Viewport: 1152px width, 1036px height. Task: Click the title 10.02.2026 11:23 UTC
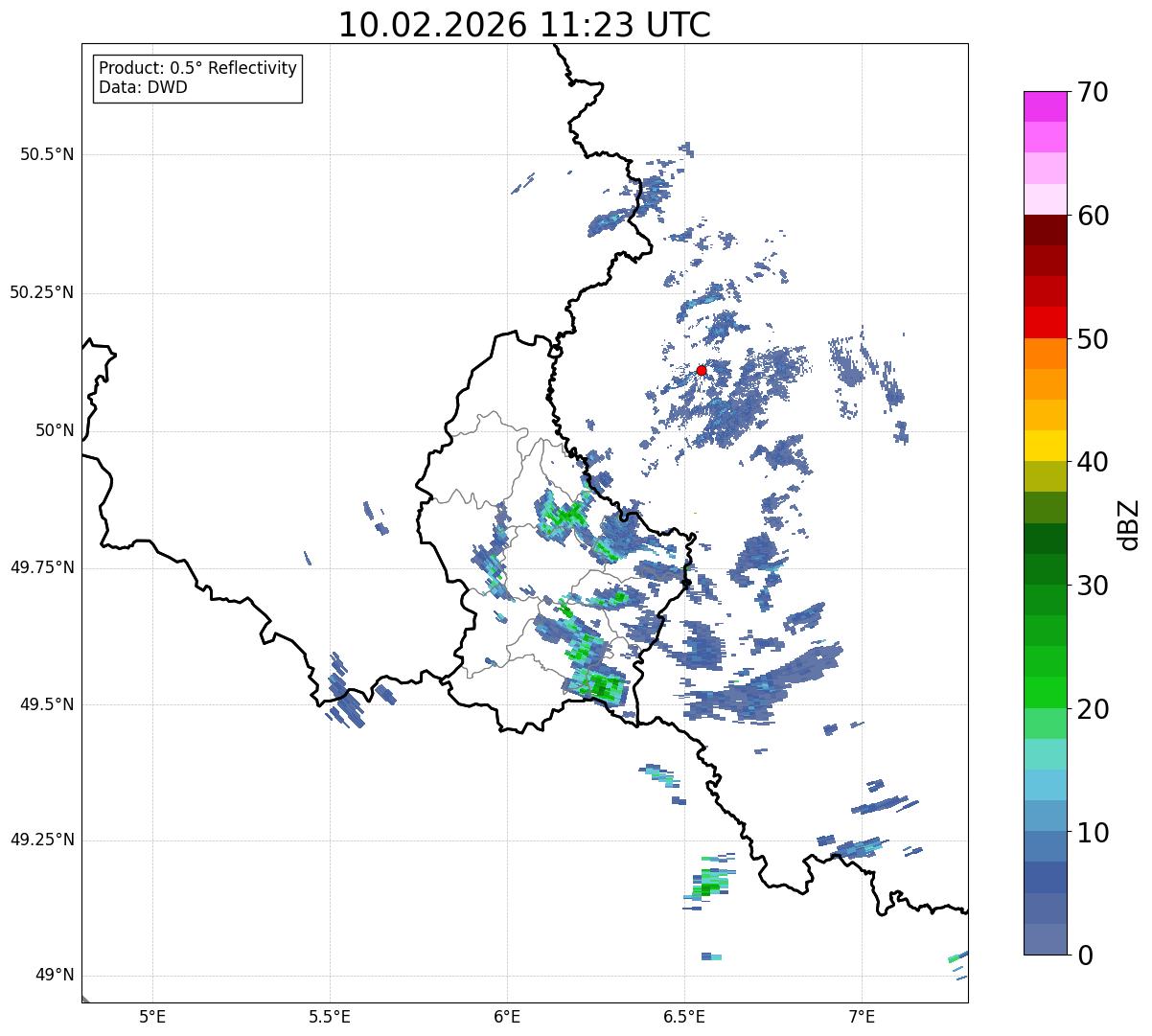click(x=524, y=25)
